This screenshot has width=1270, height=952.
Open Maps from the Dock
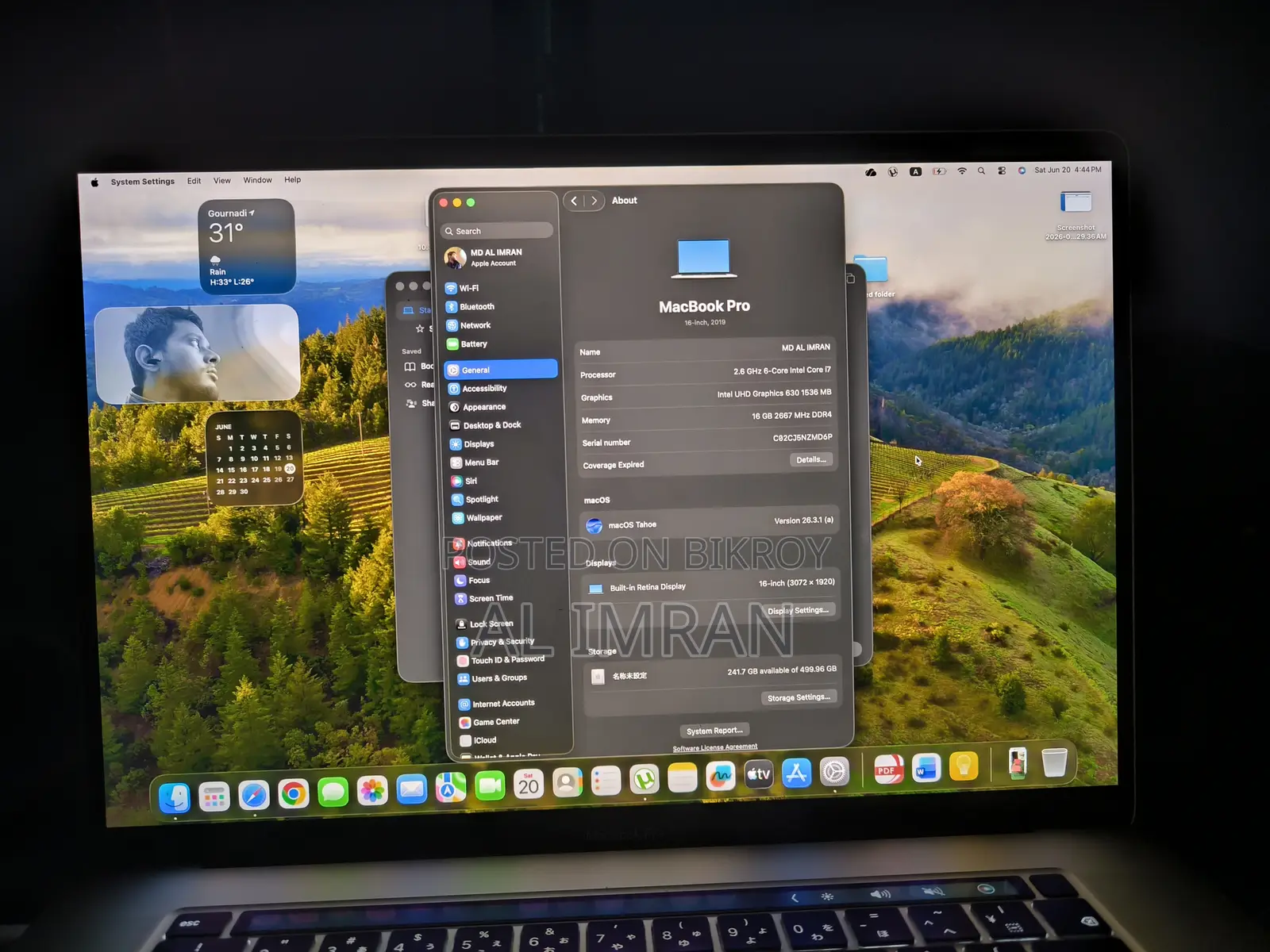point(451,788)
